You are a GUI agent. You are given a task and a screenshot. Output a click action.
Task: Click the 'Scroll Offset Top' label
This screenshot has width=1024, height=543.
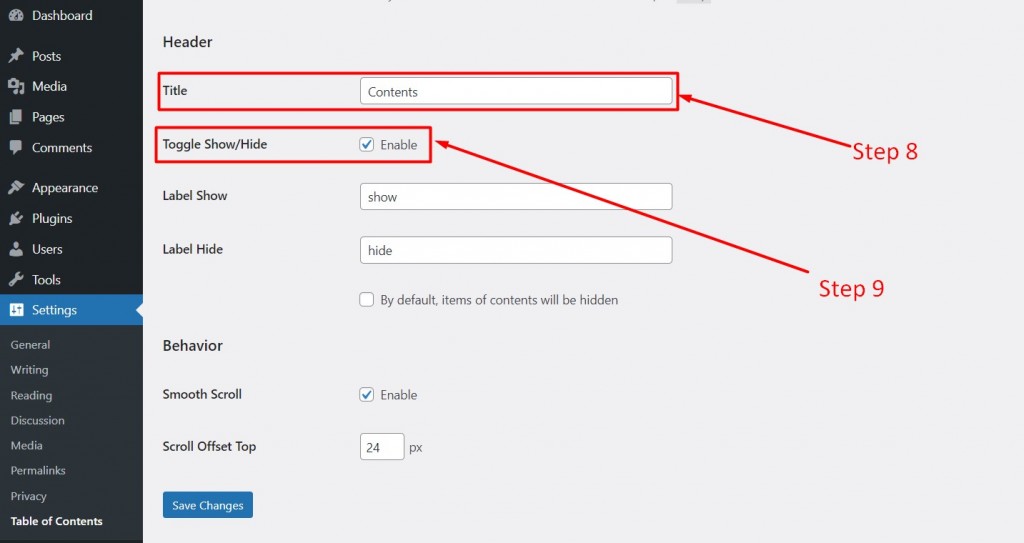209,446
